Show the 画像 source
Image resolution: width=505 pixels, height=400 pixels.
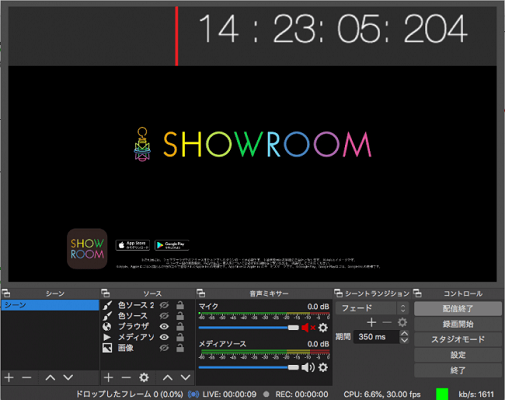pos(164,348)
